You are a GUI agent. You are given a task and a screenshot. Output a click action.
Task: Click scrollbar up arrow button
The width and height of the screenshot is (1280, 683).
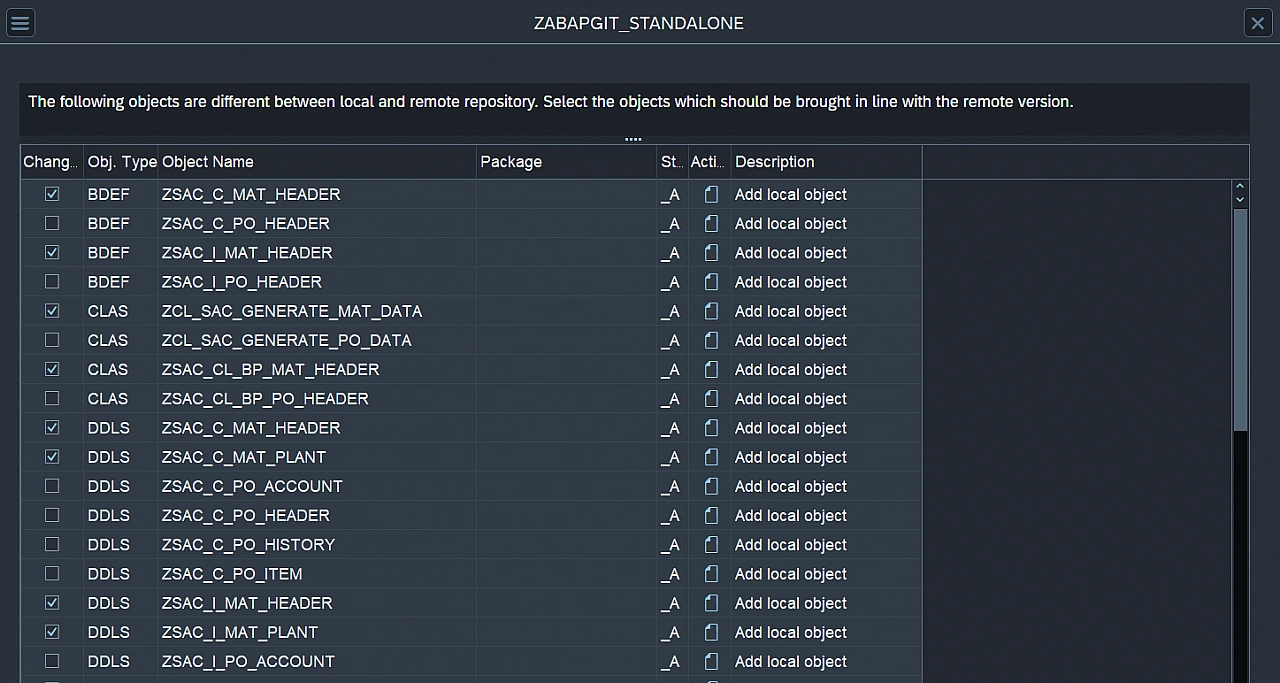click(x=1240, y=187)
